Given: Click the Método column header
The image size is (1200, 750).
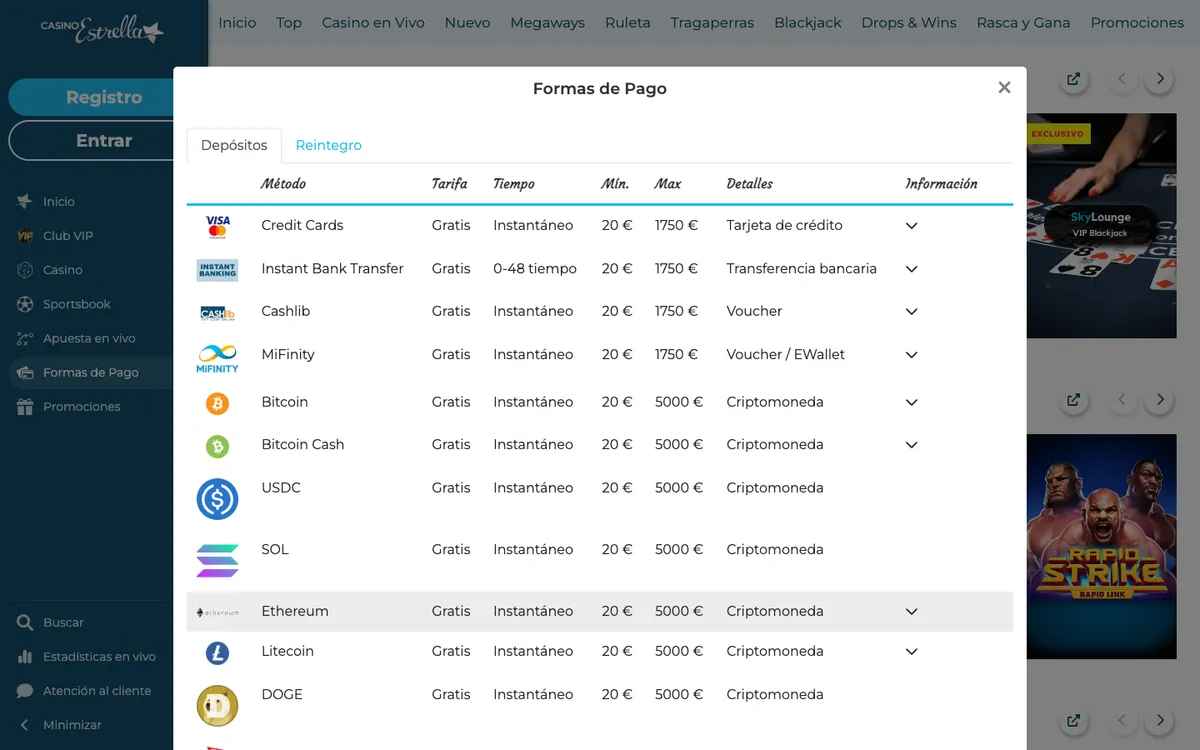Looking at the screenshot, I should (x=283, y=184).
